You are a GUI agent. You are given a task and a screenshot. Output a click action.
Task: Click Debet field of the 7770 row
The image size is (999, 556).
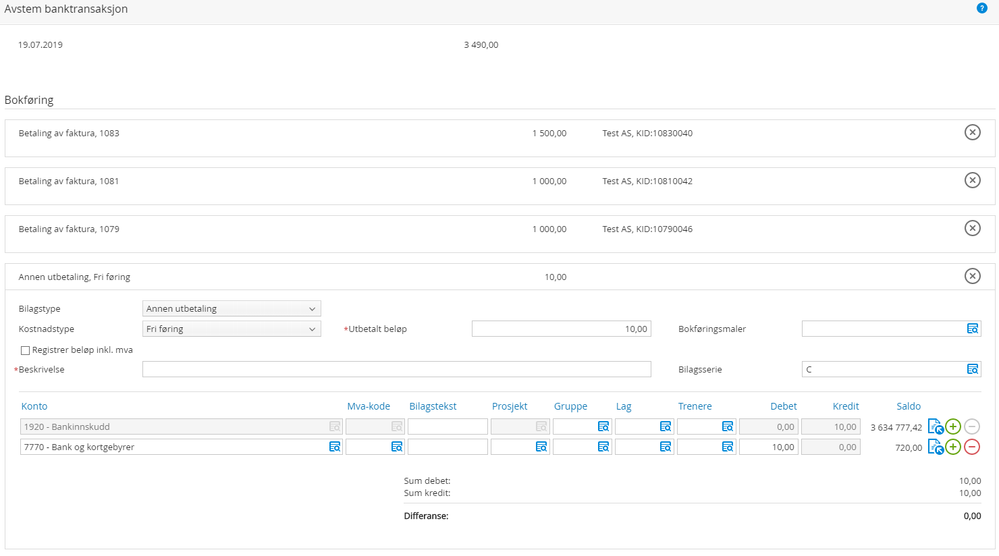coord(768,447)
